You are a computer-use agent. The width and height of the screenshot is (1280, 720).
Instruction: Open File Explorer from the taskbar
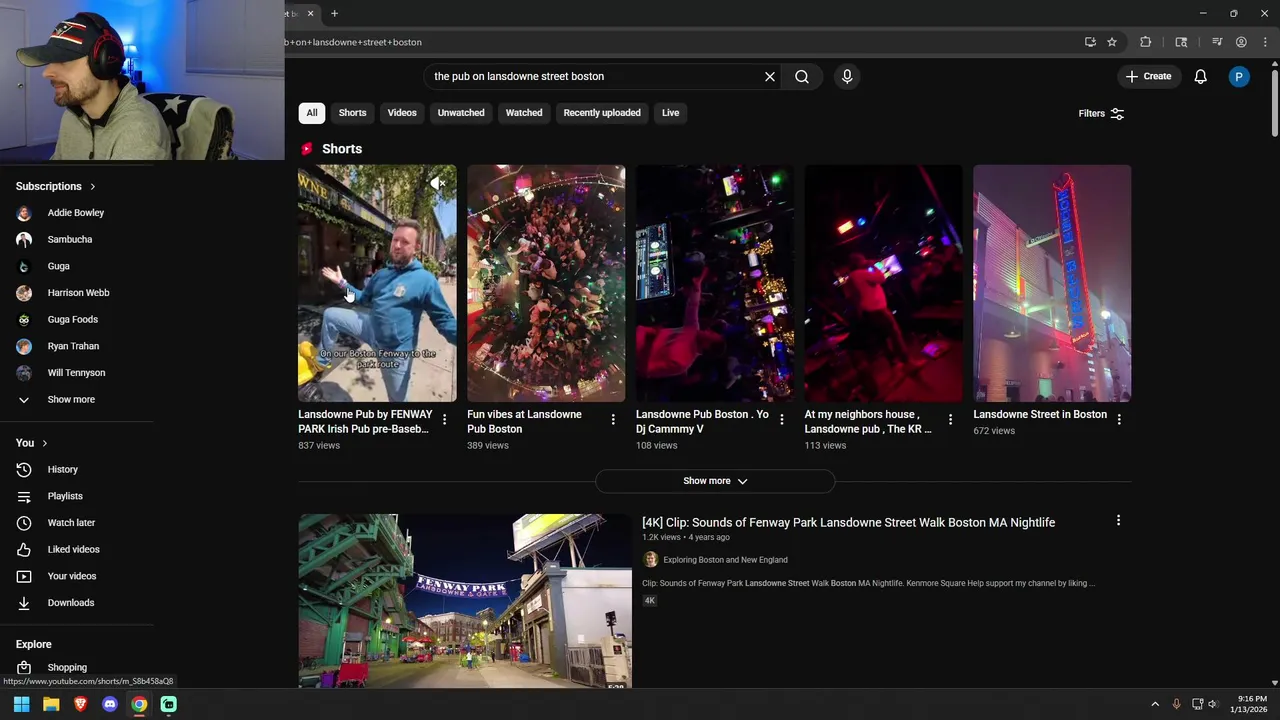(x=51, y=704)
